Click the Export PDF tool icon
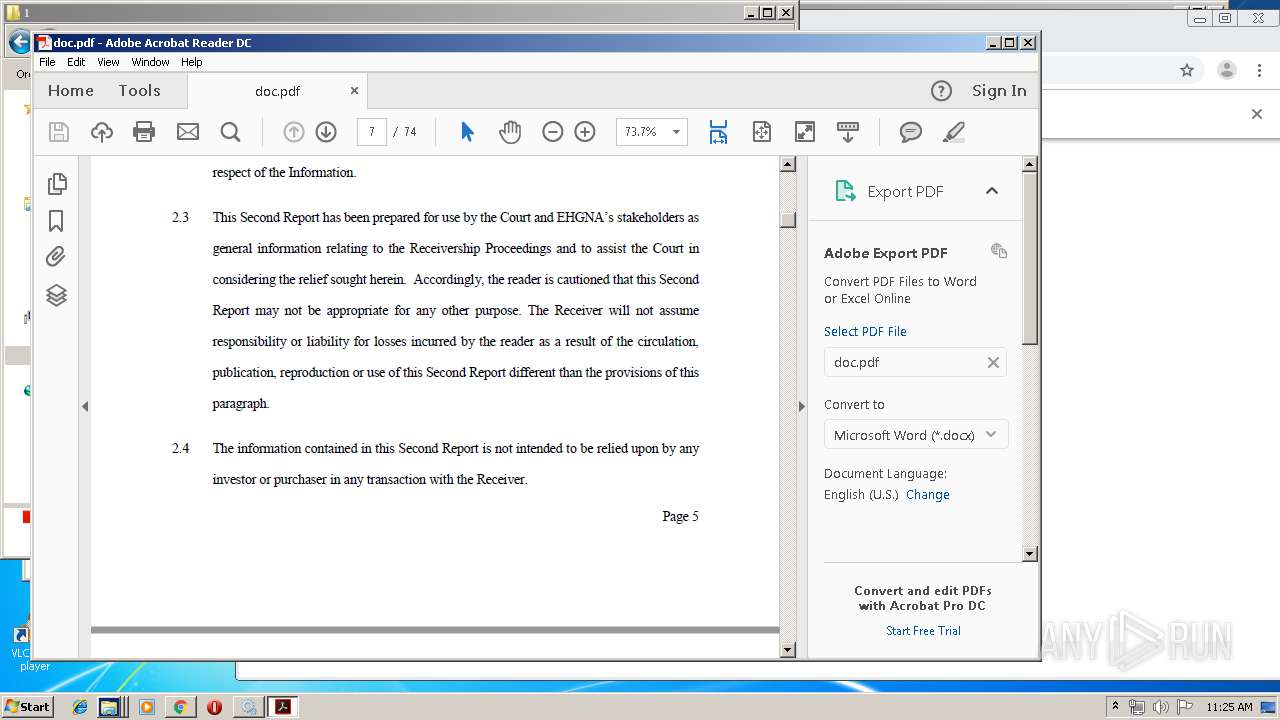 (x=845, y=191)
